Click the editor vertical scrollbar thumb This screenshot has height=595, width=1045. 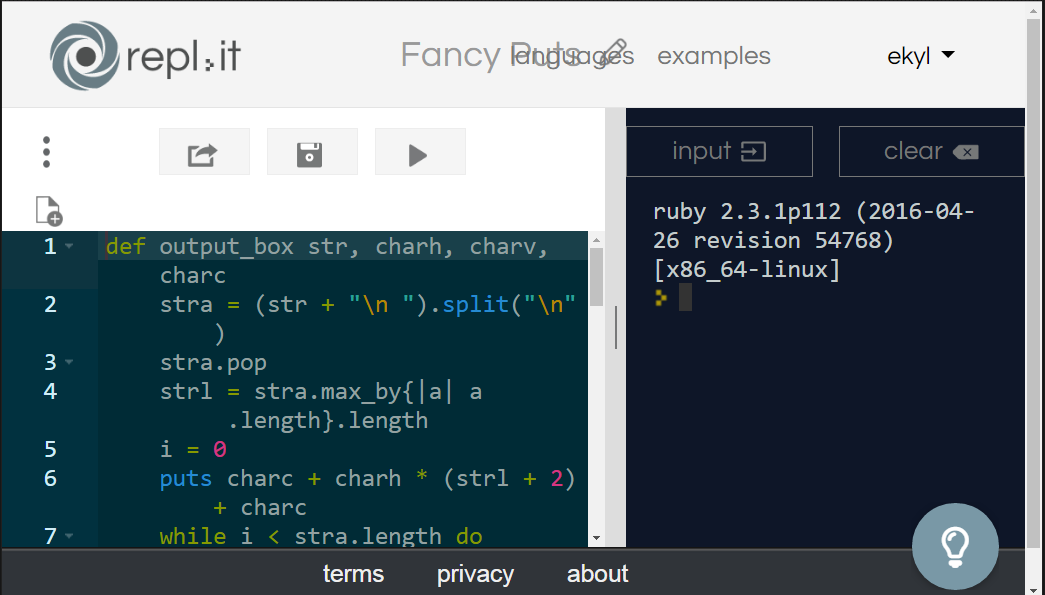pos(596,277)
